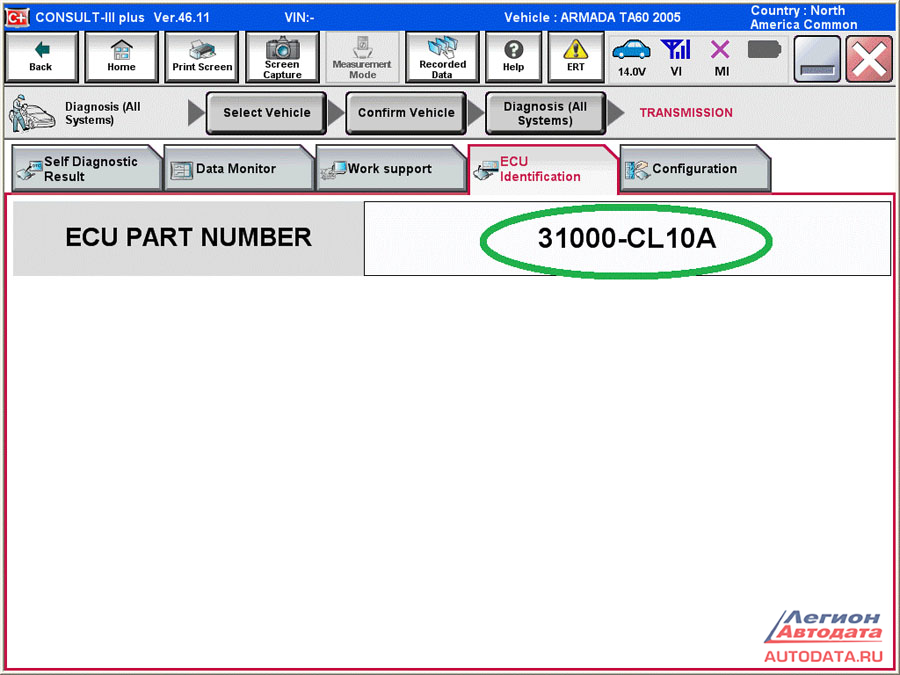
Task: Open Recorded Data
Action: tap(442, 57)
